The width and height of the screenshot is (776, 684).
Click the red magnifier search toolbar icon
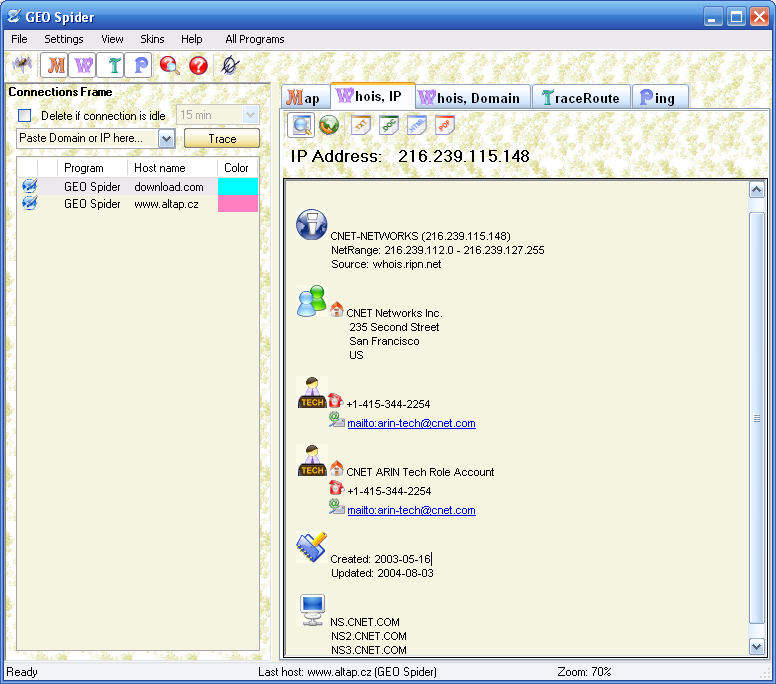169,65
